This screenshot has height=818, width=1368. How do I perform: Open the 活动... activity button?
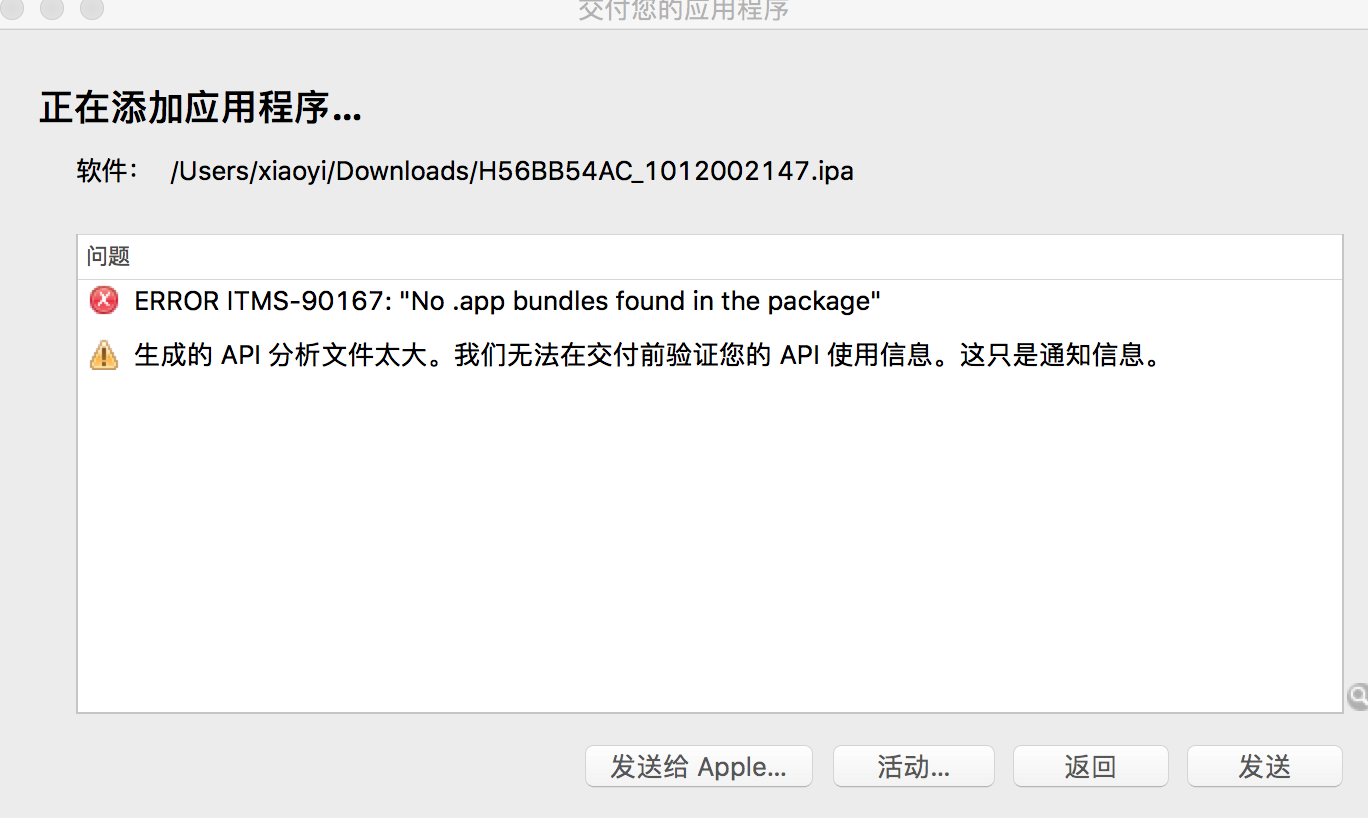[913, 767]
